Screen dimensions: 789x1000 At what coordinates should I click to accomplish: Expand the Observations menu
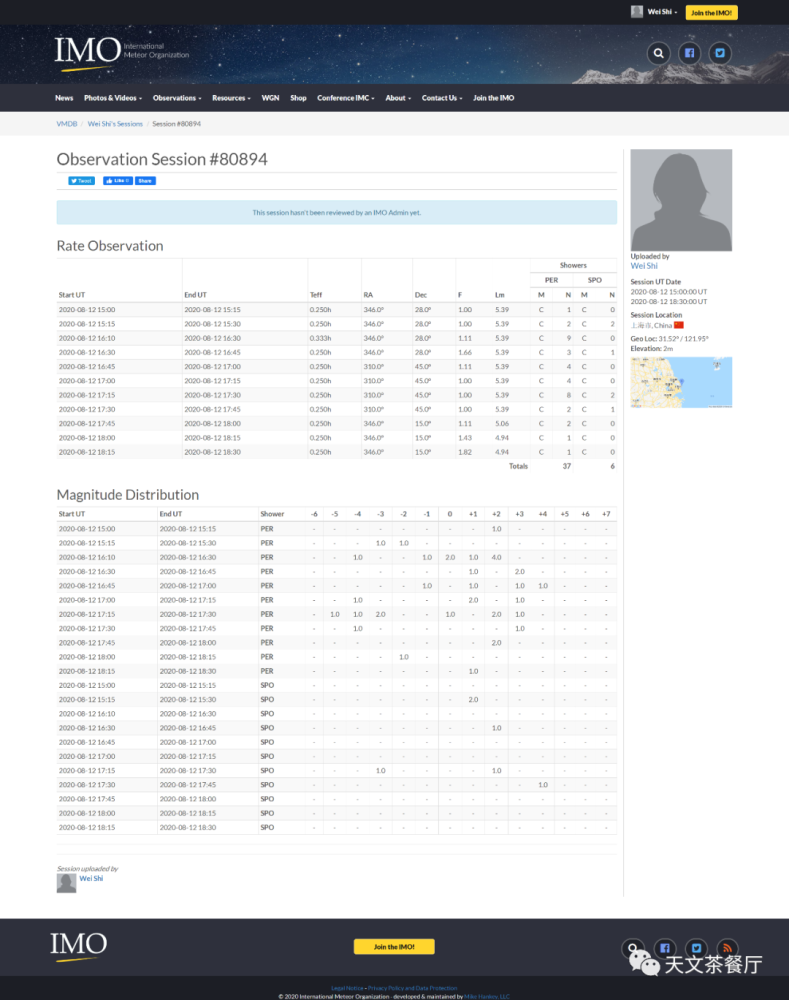[177, 98]
